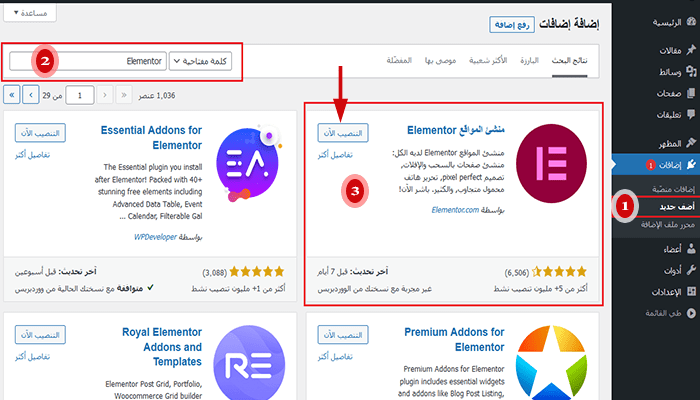Open تعليقات in the sidebar menu

pyautogui.click(x=669, y=115)
